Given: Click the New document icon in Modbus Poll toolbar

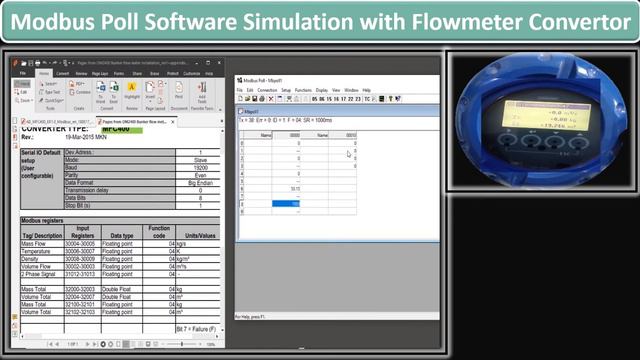Looking at the screenshot, I should (x=240, y=99).
